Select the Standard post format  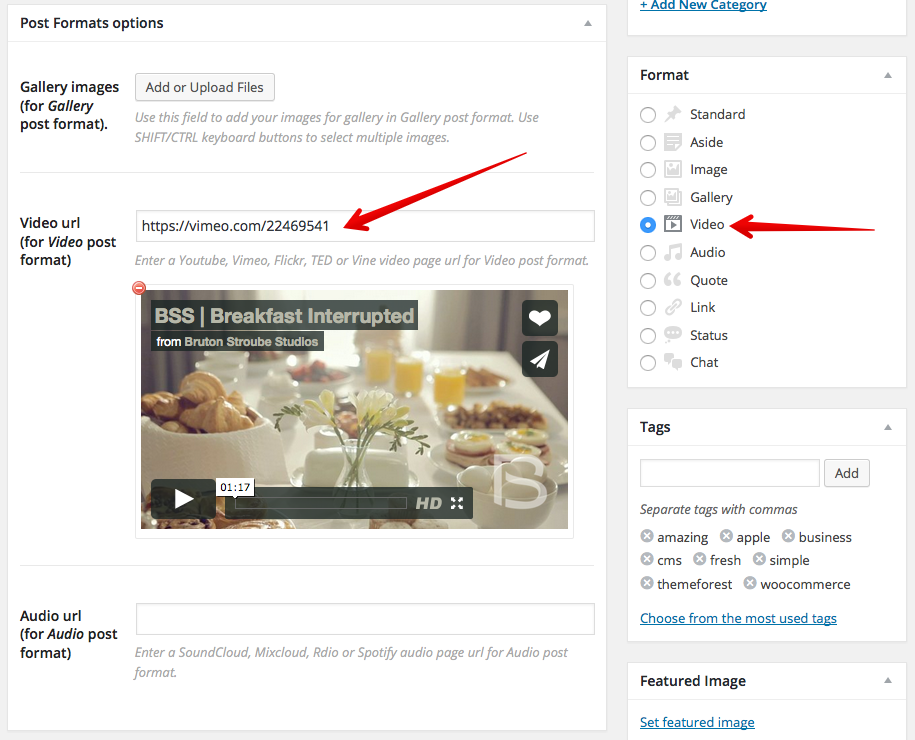[648, 115]
